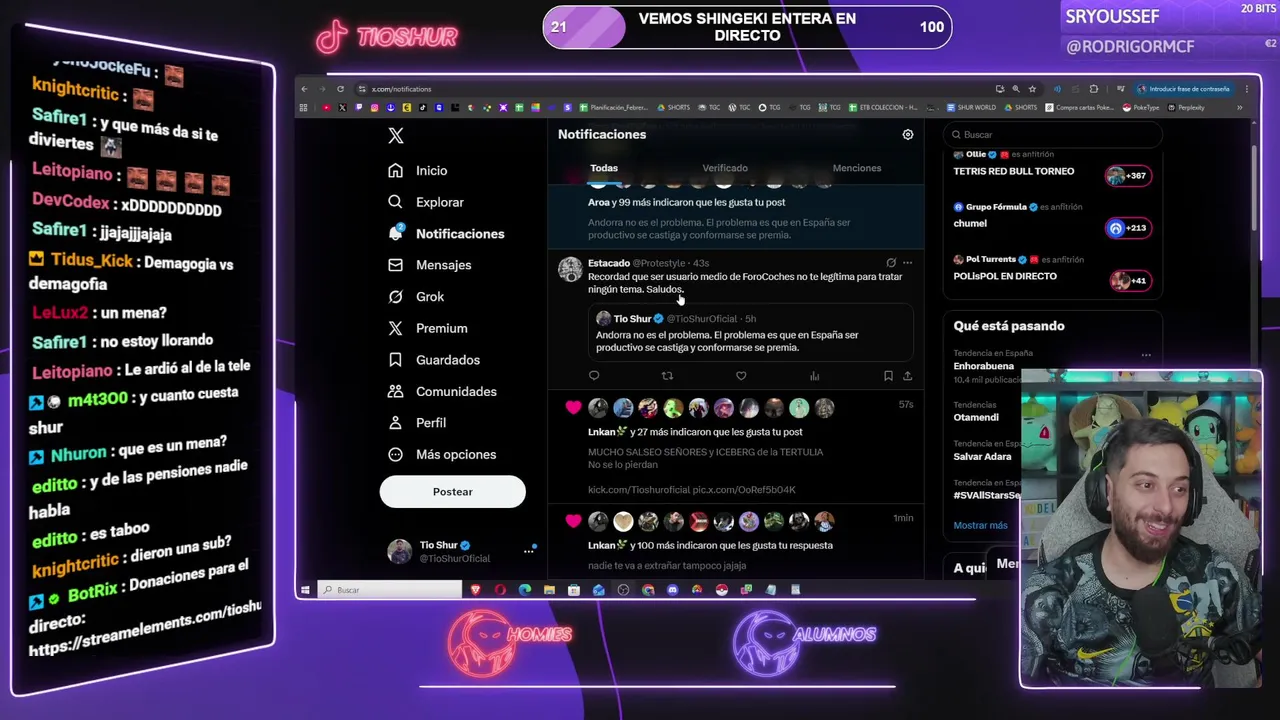Screen dimensions: 1280x720
Task: Open Chrome apps grid in bookmarks bar
Action: coord(303,108)
